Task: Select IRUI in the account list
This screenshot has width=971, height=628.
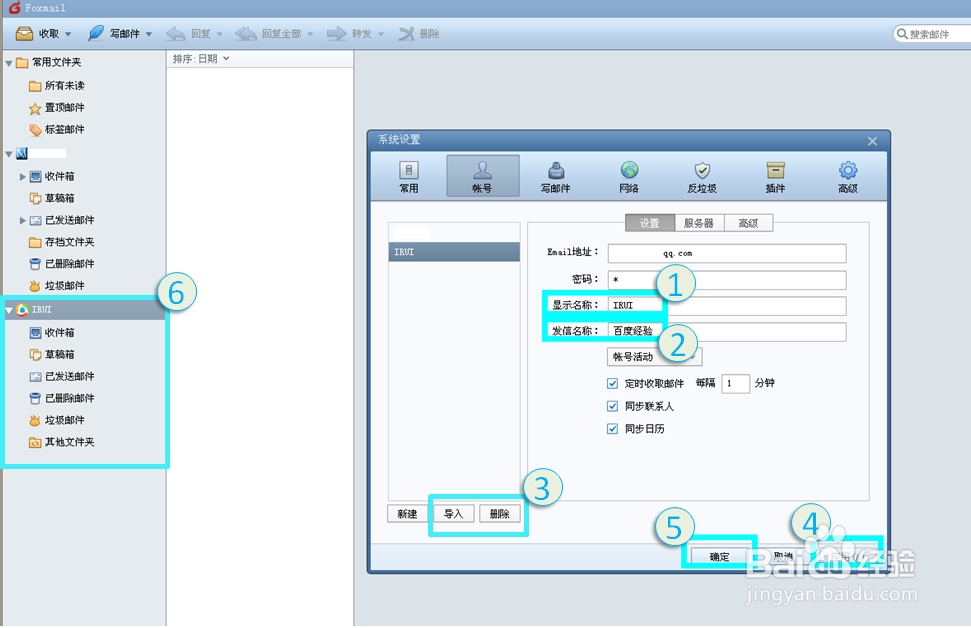Action: pyautogui.click(x=454, y=252)
